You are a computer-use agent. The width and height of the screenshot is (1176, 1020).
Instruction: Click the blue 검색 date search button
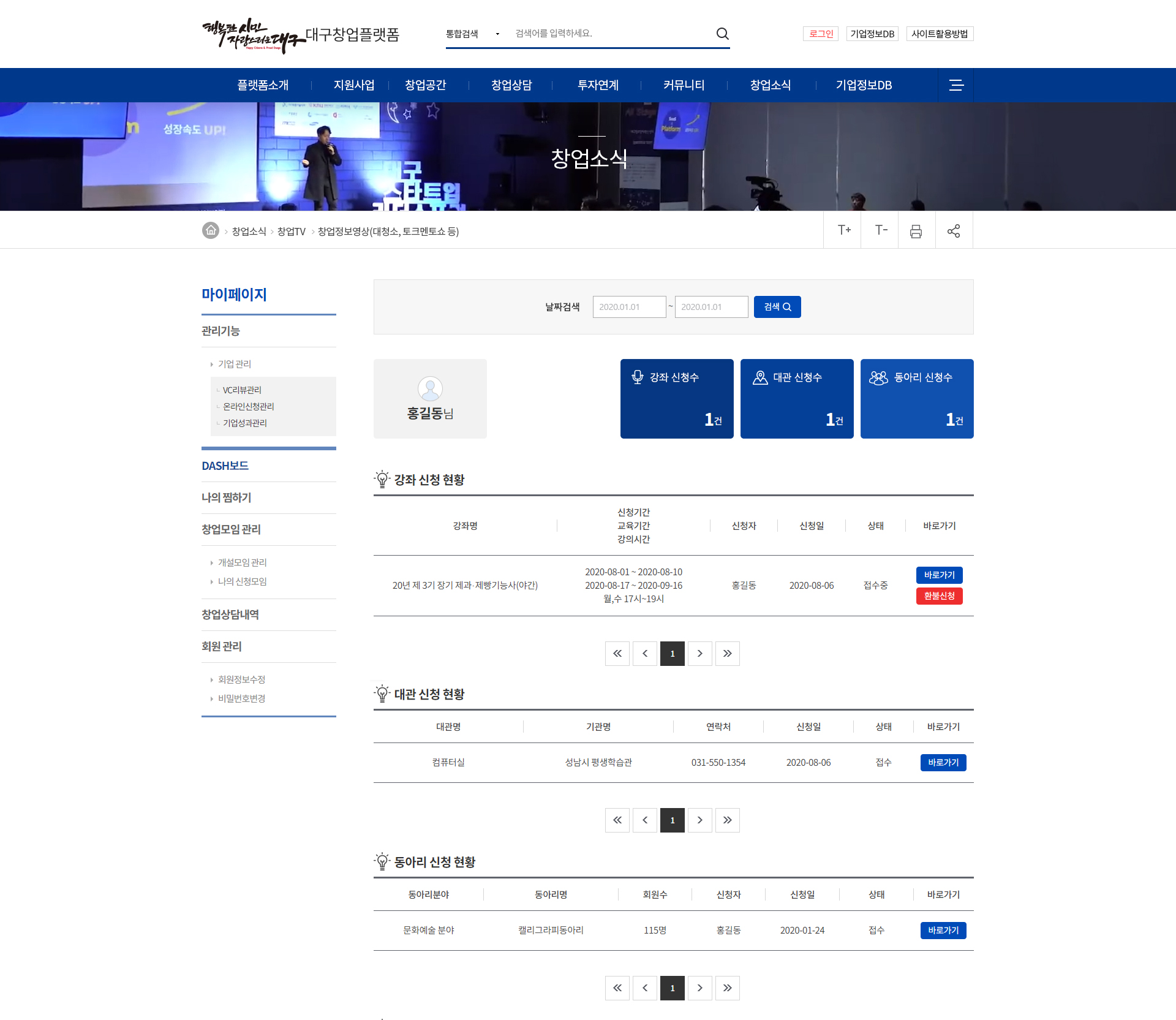[777, 307]
